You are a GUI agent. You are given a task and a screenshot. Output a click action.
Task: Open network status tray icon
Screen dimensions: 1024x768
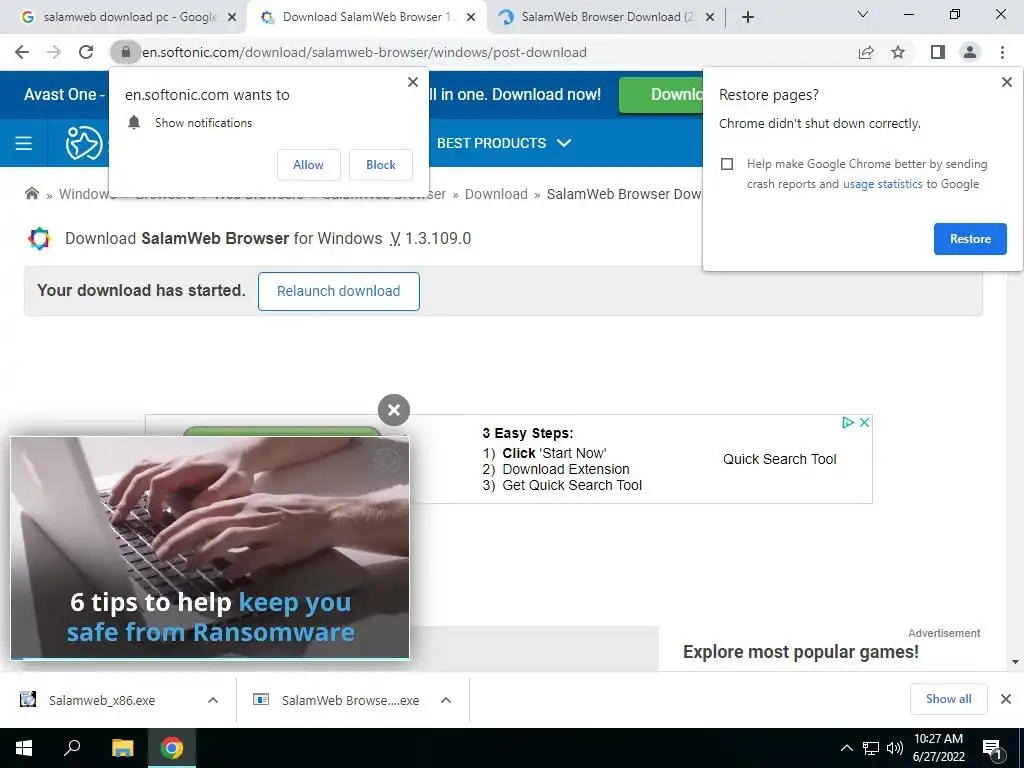click(x=871, y=748)
